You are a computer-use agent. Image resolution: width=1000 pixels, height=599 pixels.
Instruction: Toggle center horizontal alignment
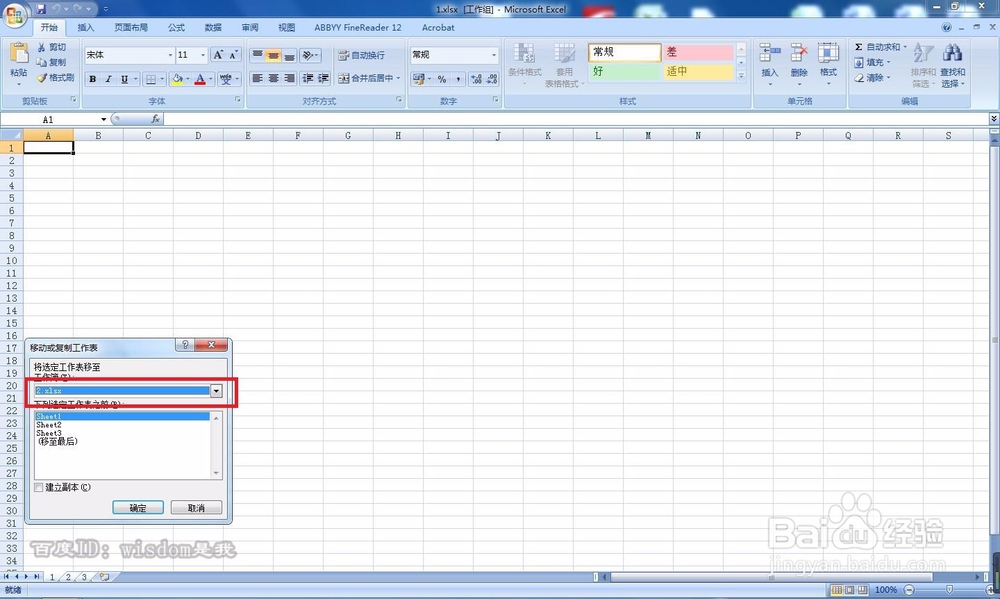(x=273, y=78)
